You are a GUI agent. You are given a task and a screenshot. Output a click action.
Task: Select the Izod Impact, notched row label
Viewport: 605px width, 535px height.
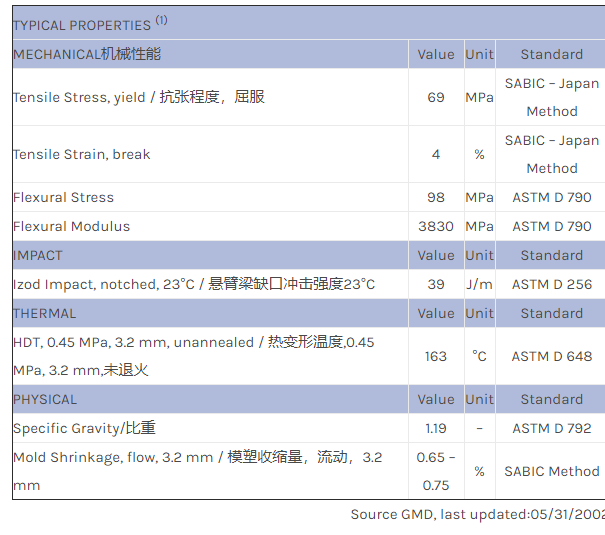tap(194, 284)
